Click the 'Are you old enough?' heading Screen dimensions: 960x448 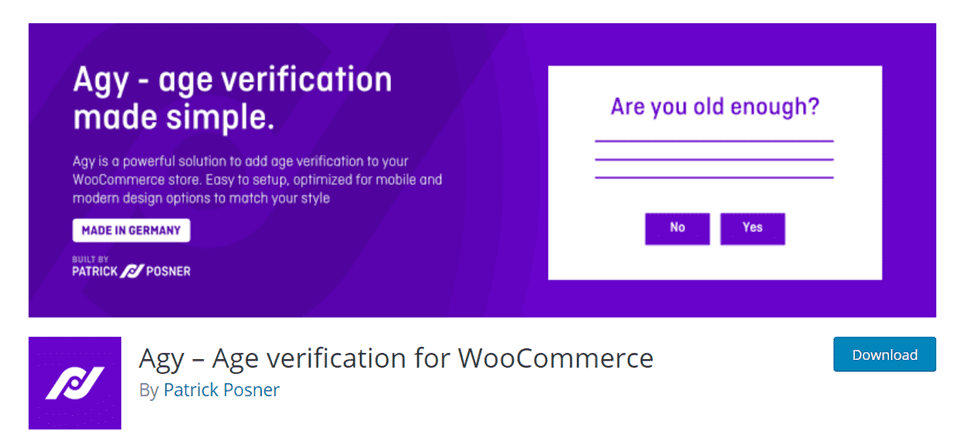click(714, 106)
